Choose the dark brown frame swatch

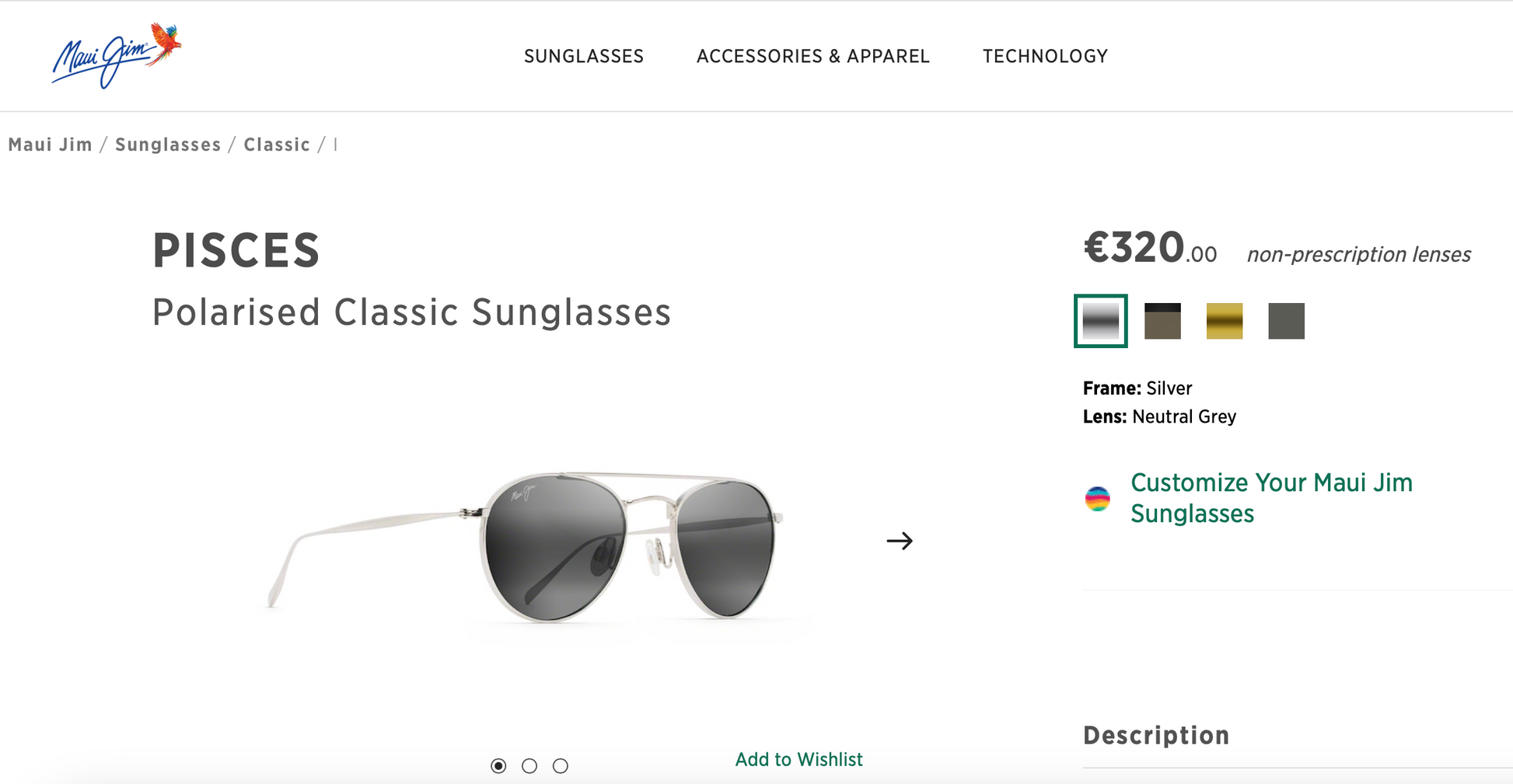pyautogui.click(x=1162, y=320)
